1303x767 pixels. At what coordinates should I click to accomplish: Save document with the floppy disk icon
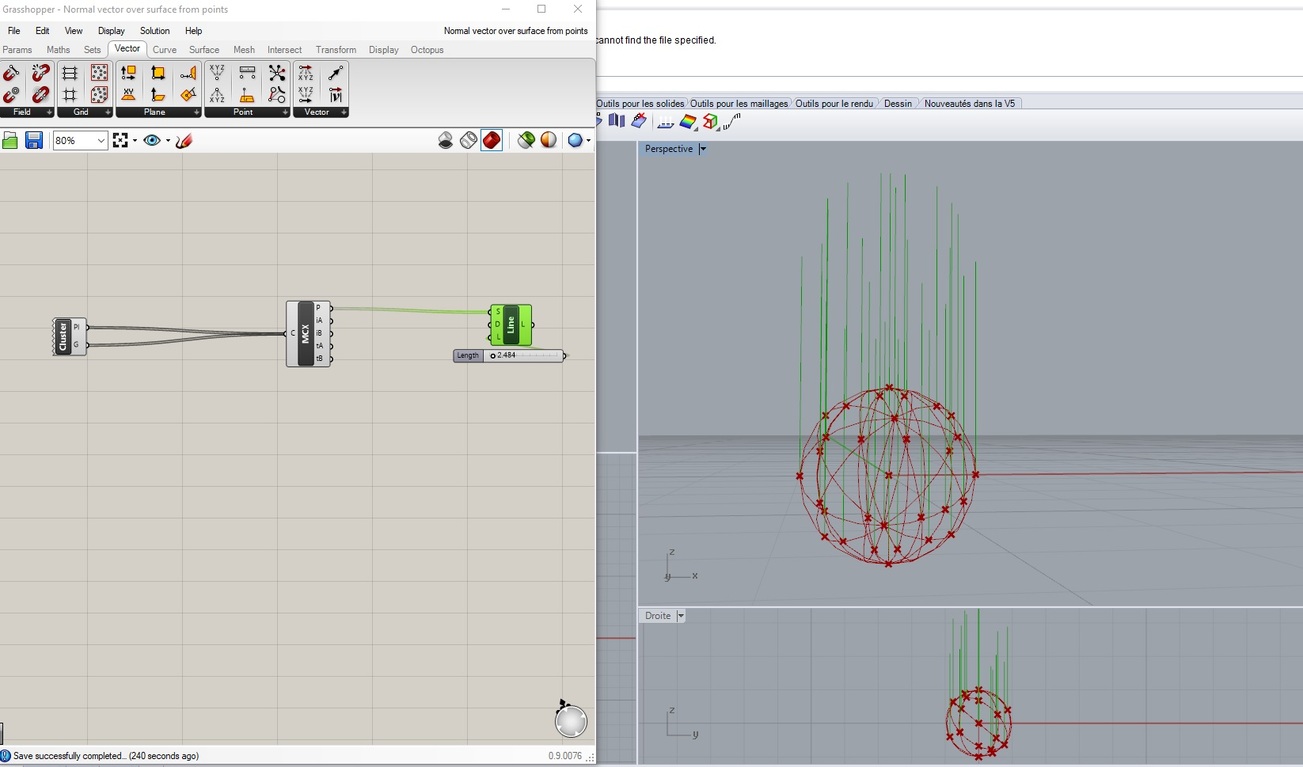pos(34,141)
